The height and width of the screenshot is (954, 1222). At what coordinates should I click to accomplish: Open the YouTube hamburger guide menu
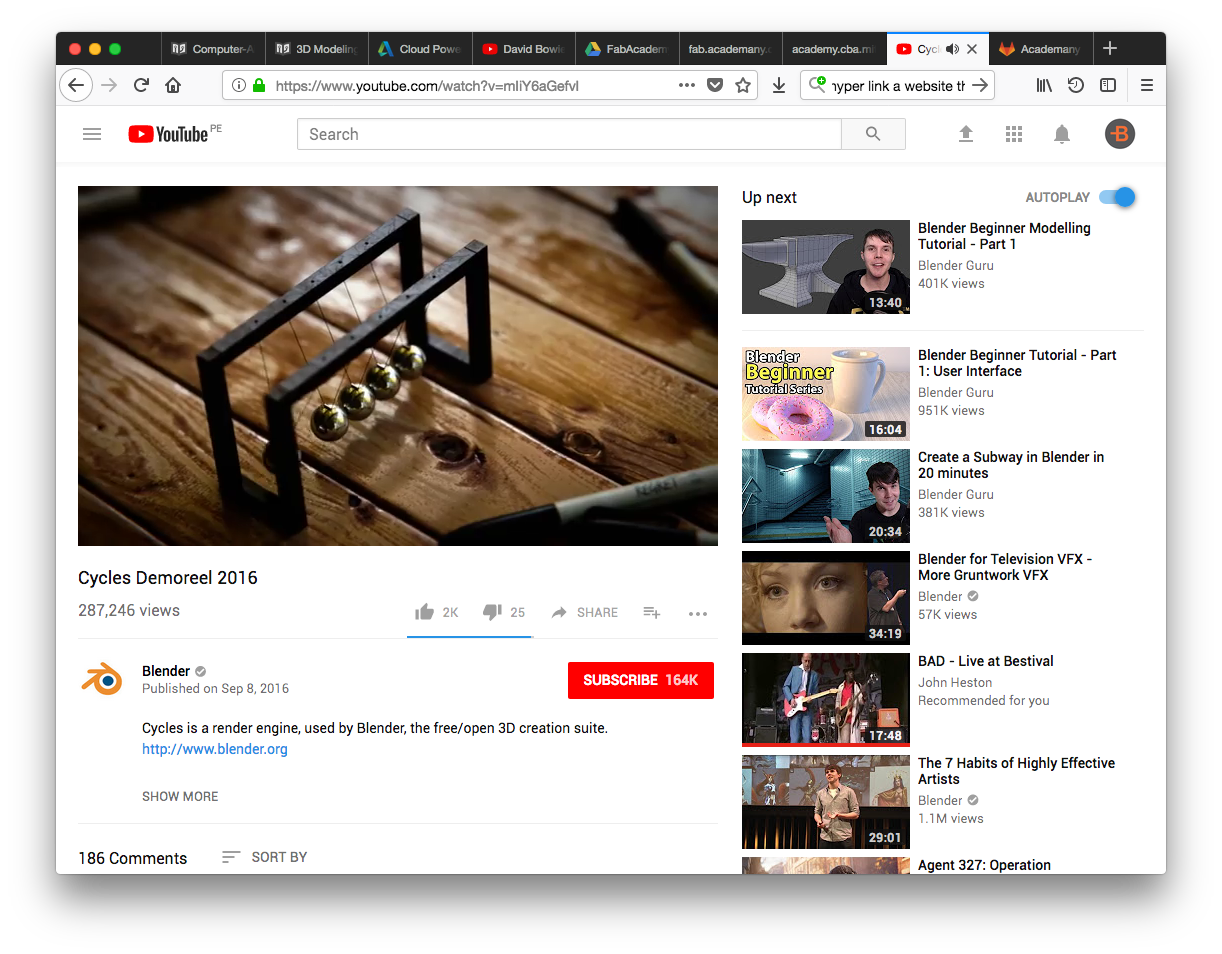[x=92, y=134]
